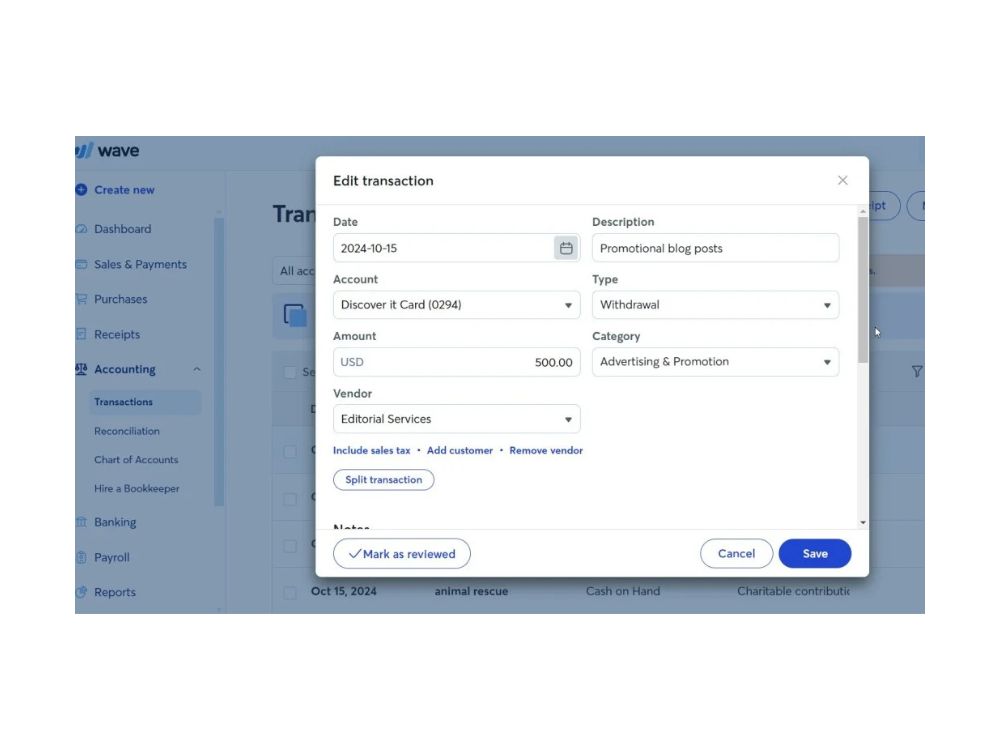Open the date picker calendar icon
The width and height of the screenshot is (1000, 750).
tap(566, 248)
